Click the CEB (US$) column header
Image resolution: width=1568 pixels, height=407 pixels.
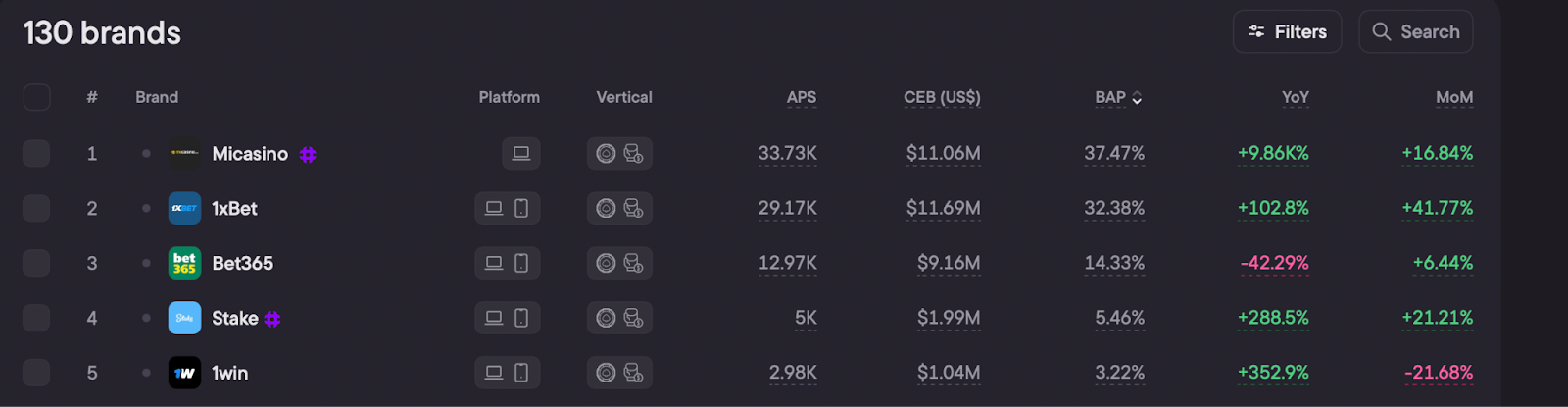[x=942, y=97]
